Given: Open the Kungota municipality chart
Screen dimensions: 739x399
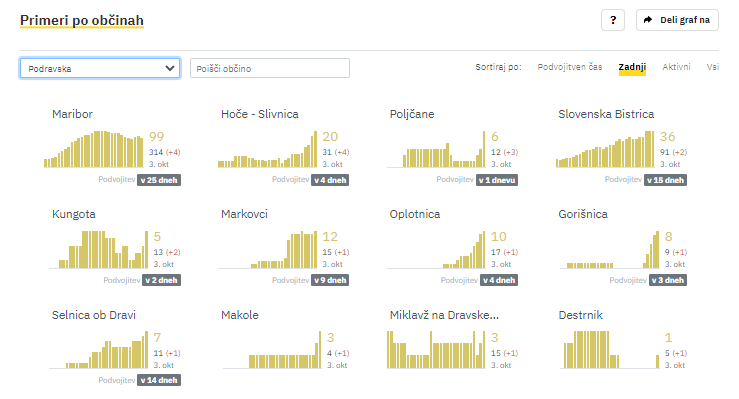Looking at the screenshot, I should pos(99,249).
